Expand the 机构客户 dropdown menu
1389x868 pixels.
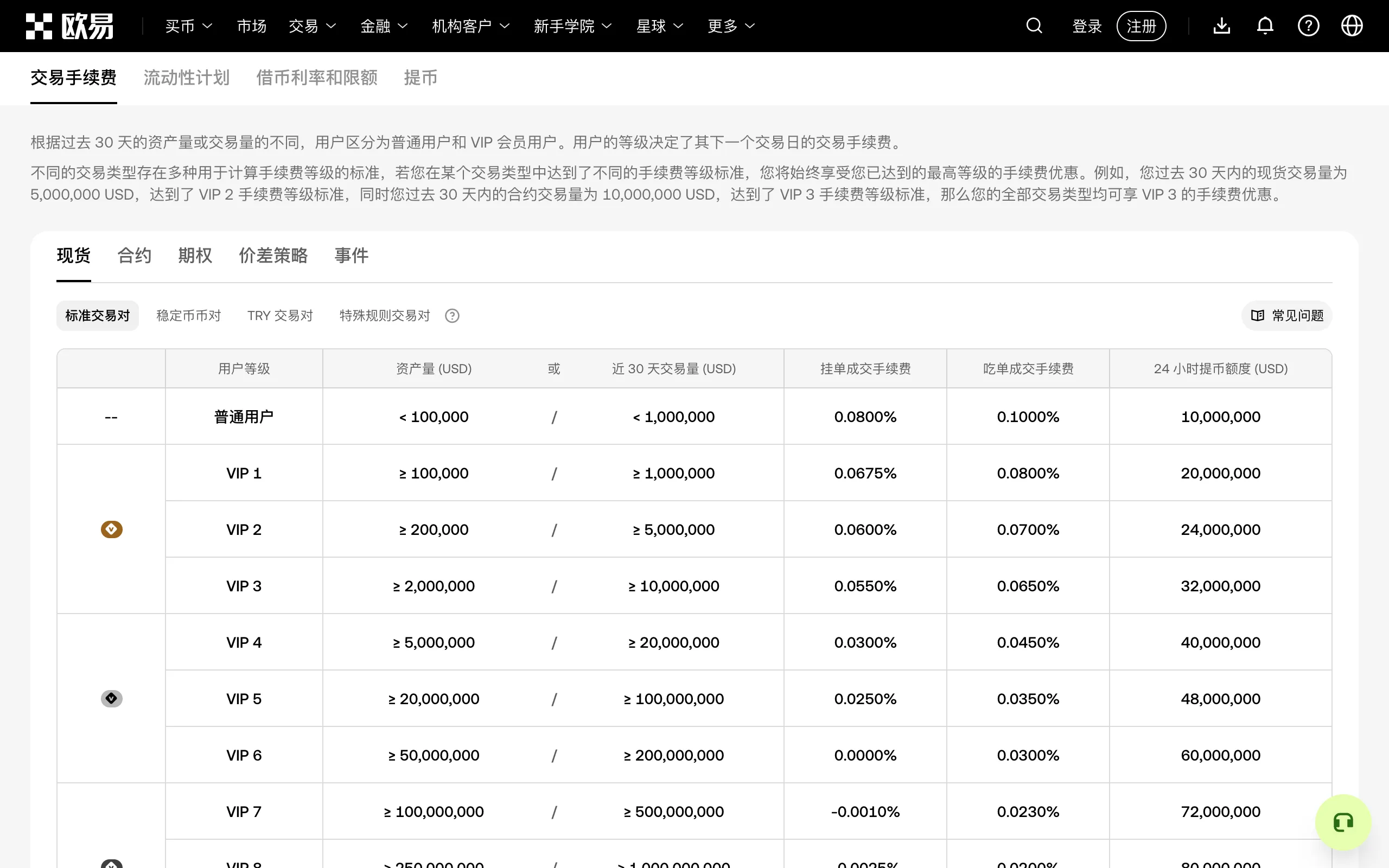470,26
